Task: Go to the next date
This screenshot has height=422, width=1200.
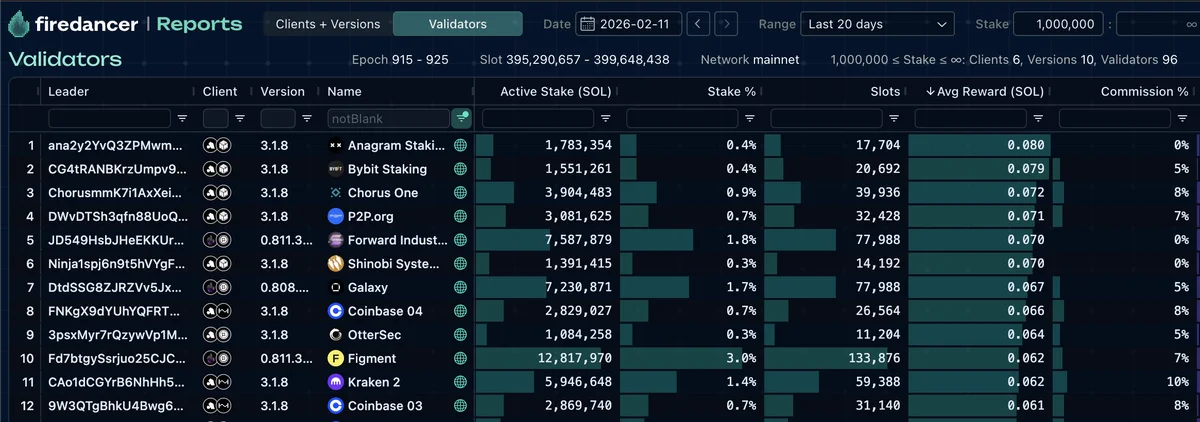Action: (x=727, y=23)
